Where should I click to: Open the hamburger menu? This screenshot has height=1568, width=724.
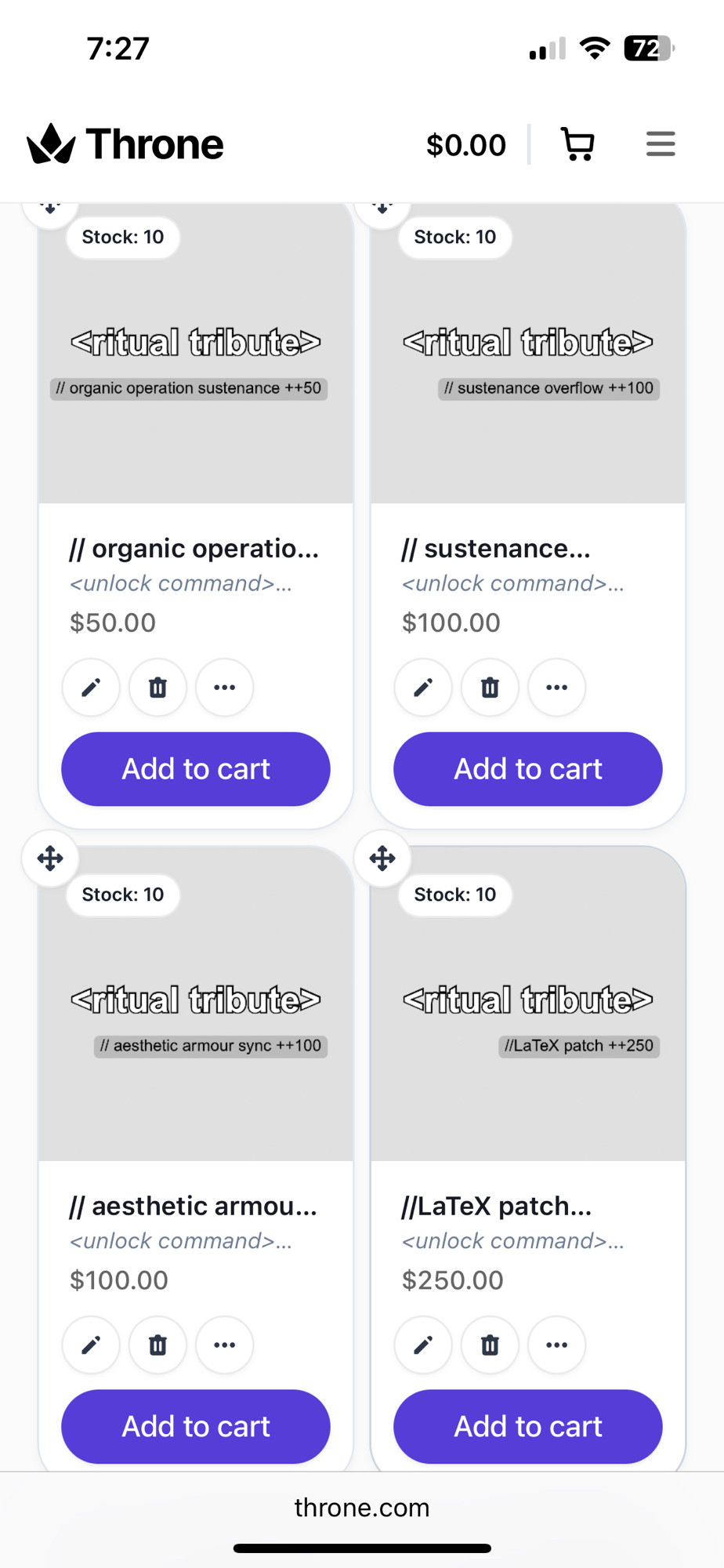661,144
